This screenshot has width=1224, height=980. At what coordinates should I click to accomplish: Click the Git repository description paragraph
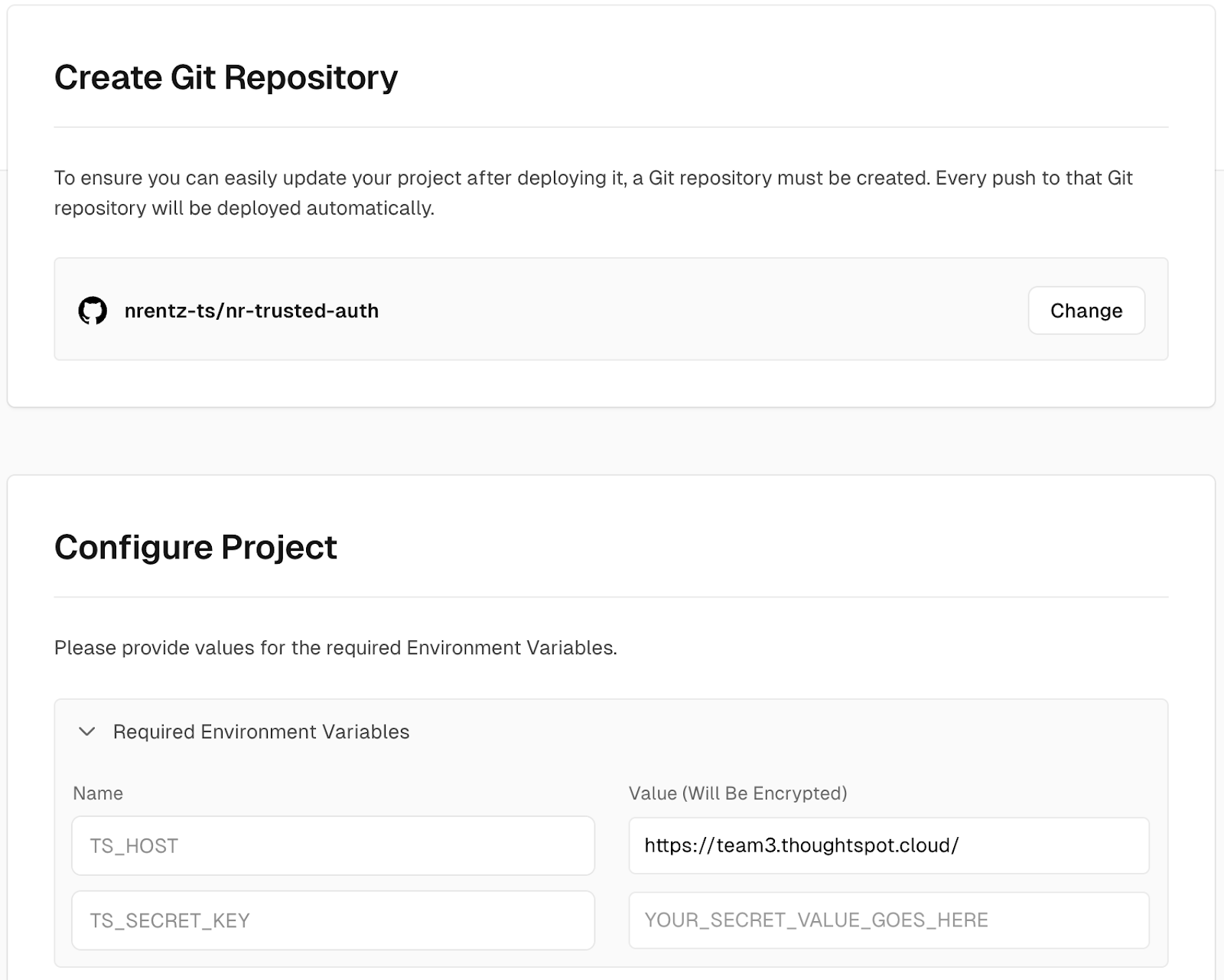point(593,178)
